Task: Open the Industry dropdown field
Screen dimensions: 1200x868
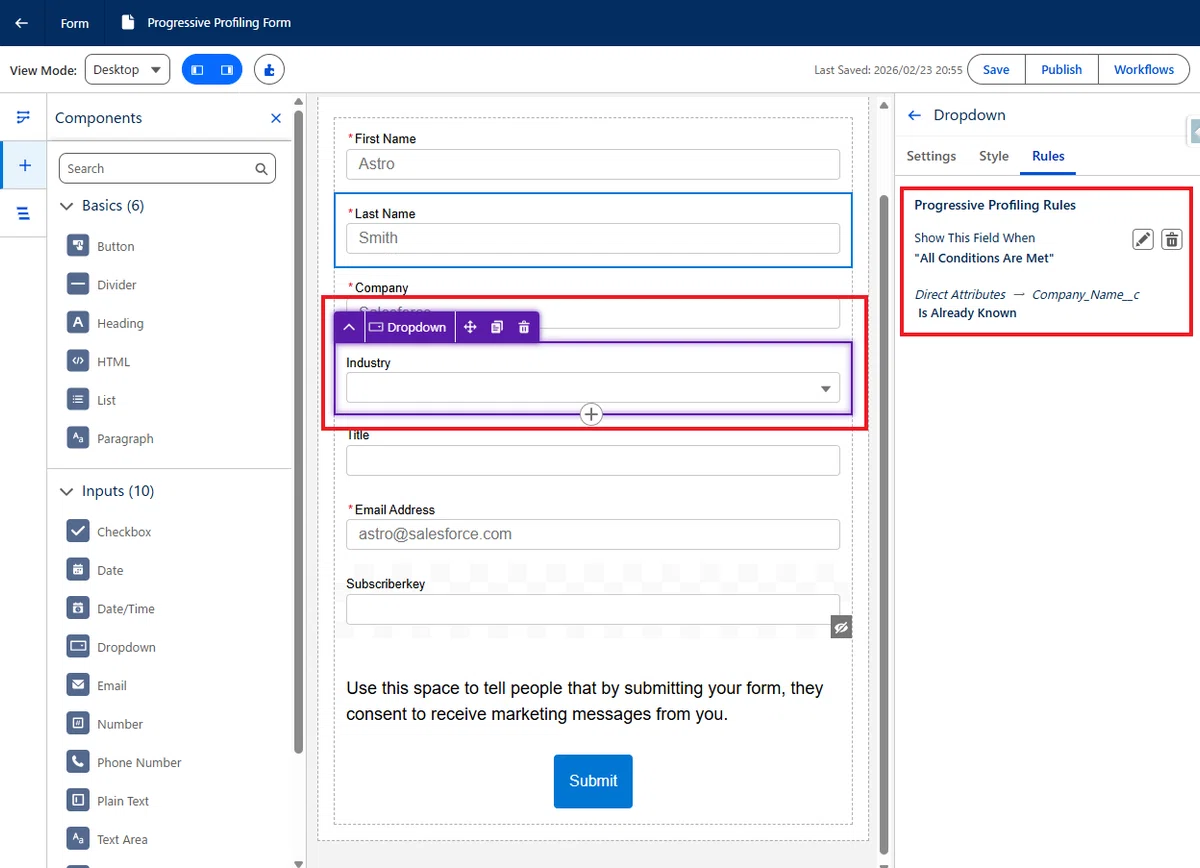Action: pyautogui.click(x=593, y=388)
